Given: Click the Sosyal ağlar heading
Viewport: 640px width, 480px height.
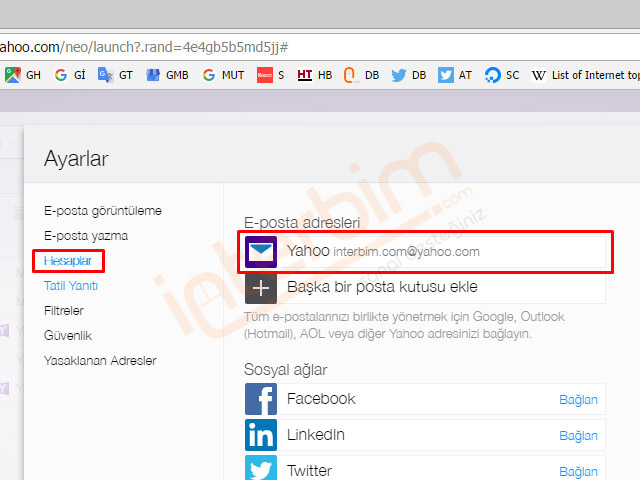Looking at the screenshot, I should (285, 370).
